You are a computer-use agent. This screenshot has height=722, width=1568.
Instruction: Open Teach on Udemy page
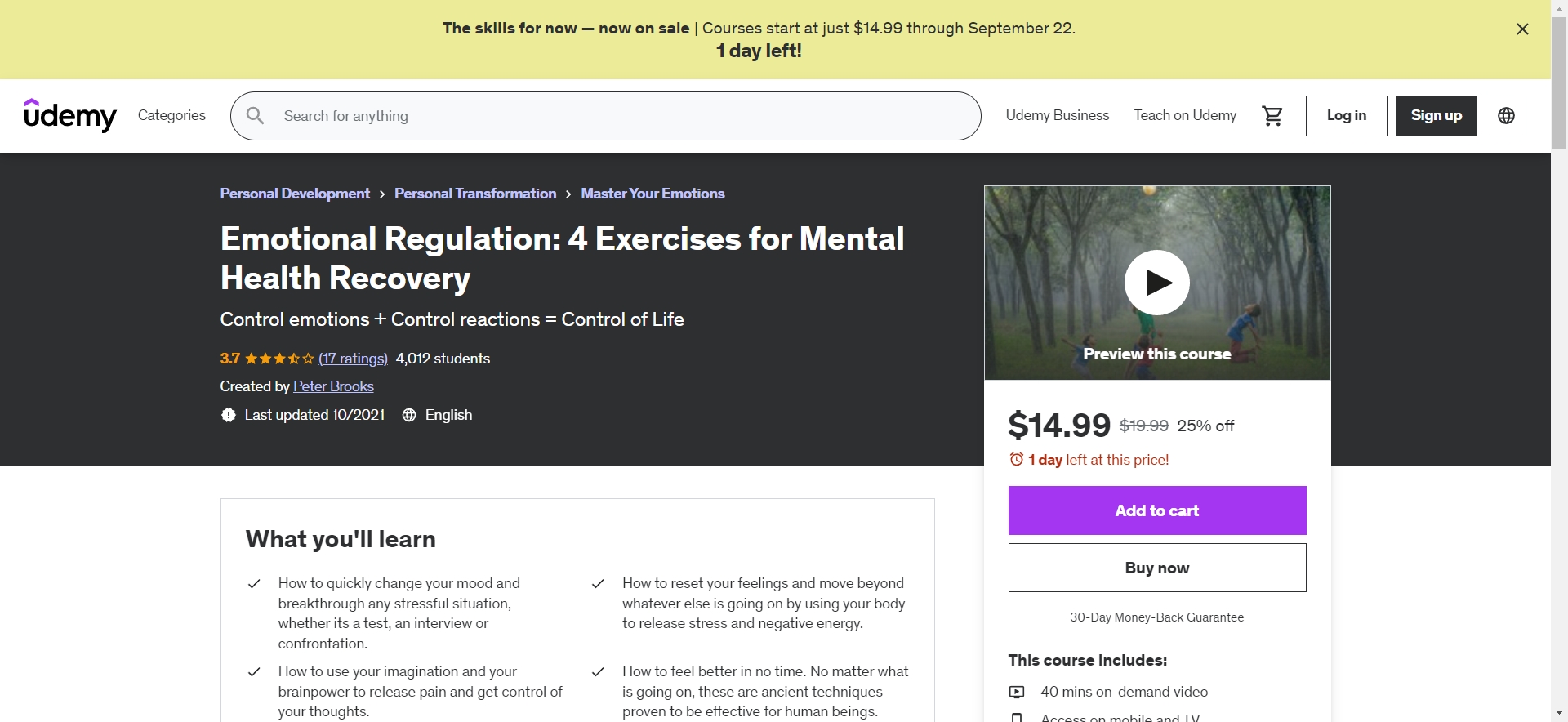pos(1184,115)
